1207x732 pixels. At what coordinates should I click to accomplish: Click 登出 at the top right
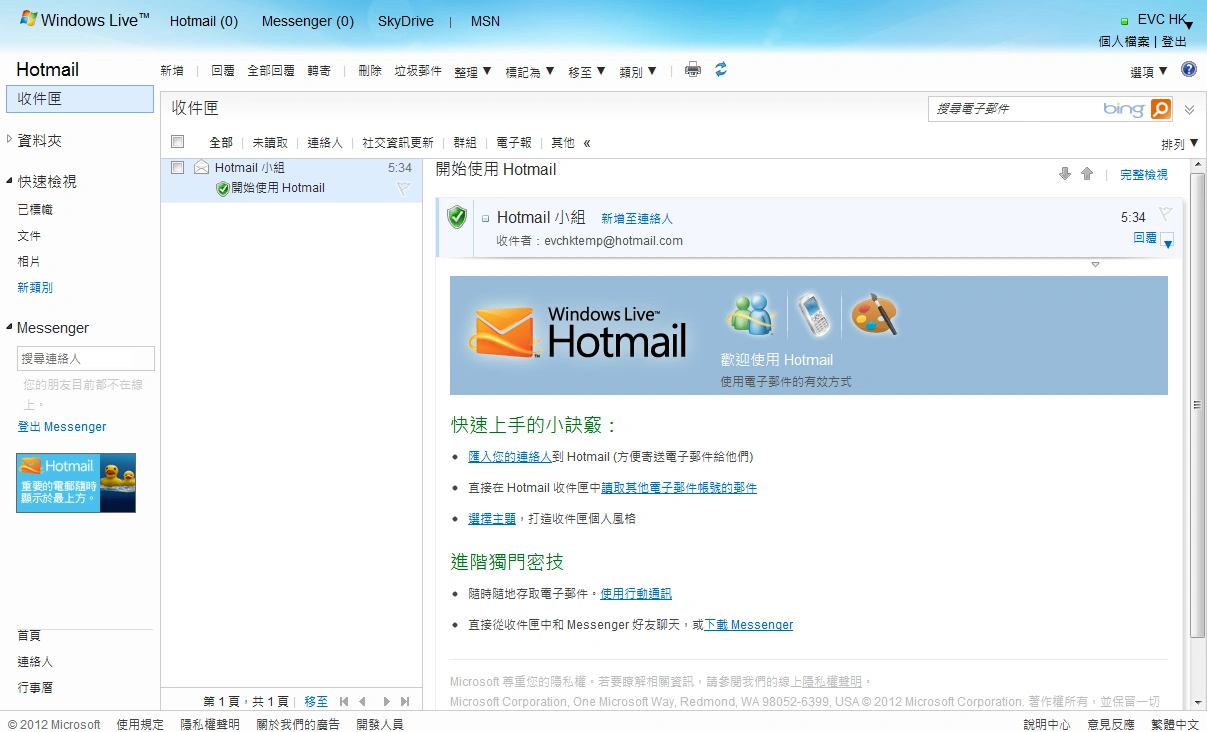(1174, 42)
